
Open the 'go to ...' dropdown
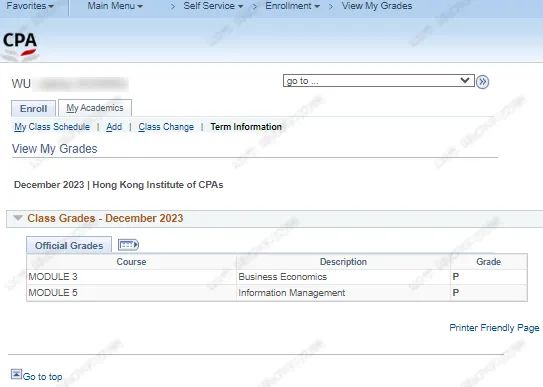click(x=379, y=81)
